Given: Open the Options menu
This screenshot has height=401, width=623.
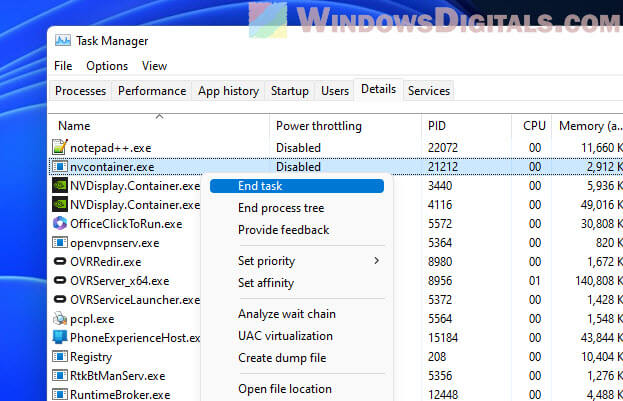Looking at the screenshot, I should (x=107, y=66).
